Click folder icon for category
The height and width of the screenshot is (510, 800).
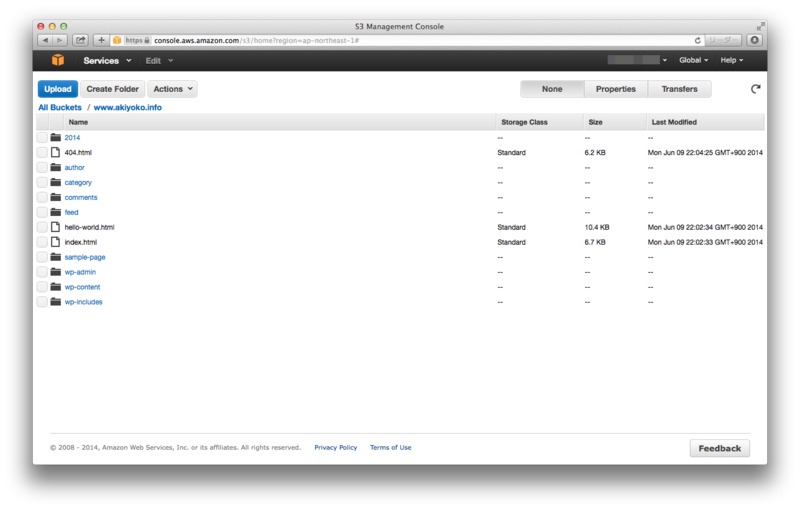[x=56, y=182]
